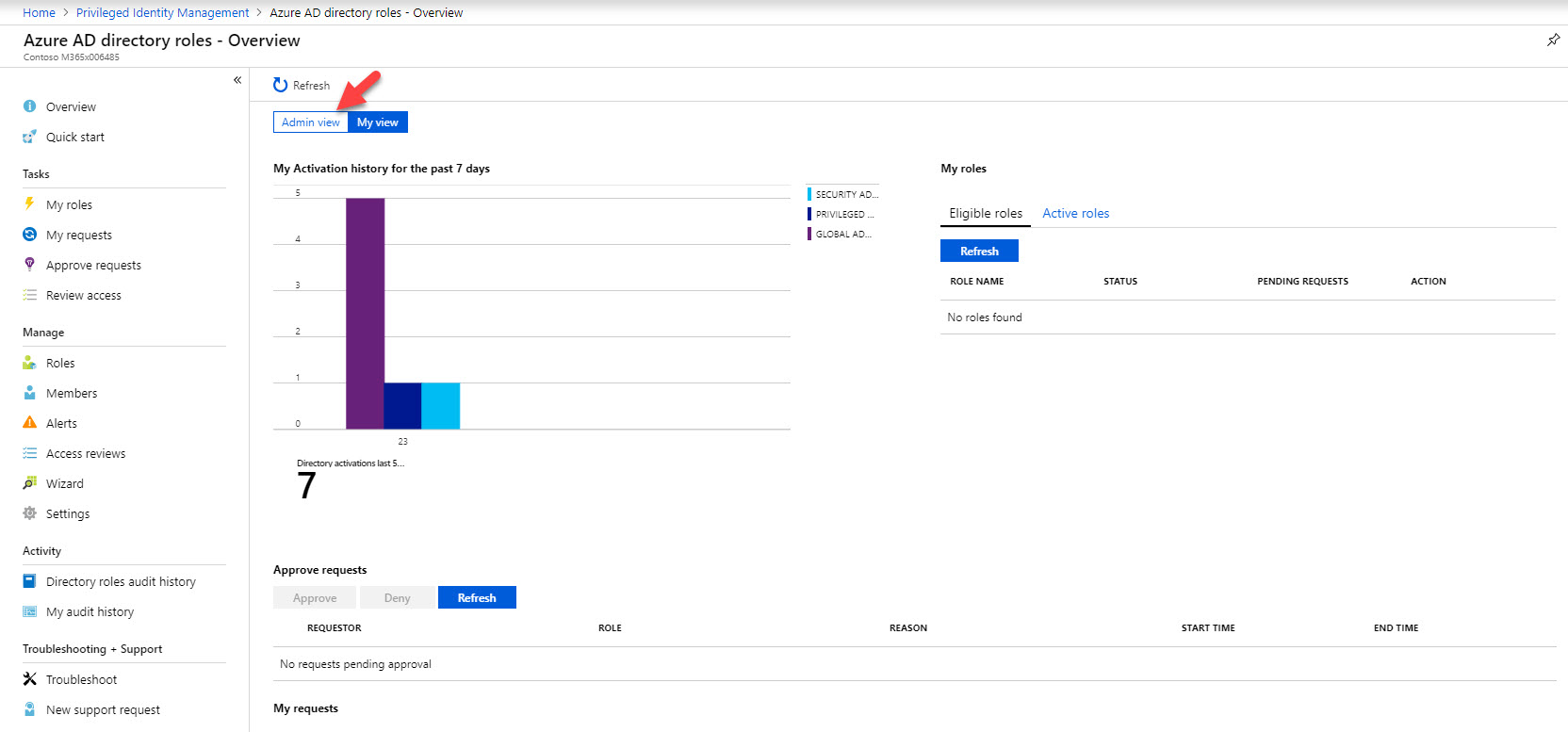
Task: Click the Approve button
Action: [315, 597]
